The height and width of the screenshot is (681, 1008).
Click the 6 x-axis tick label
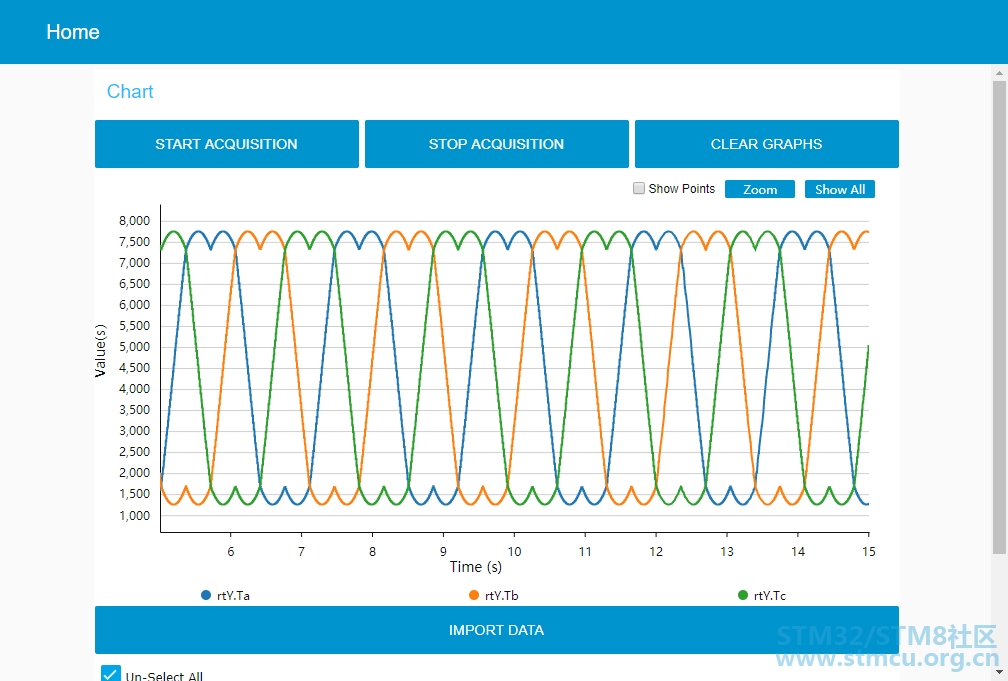[231, 552]
